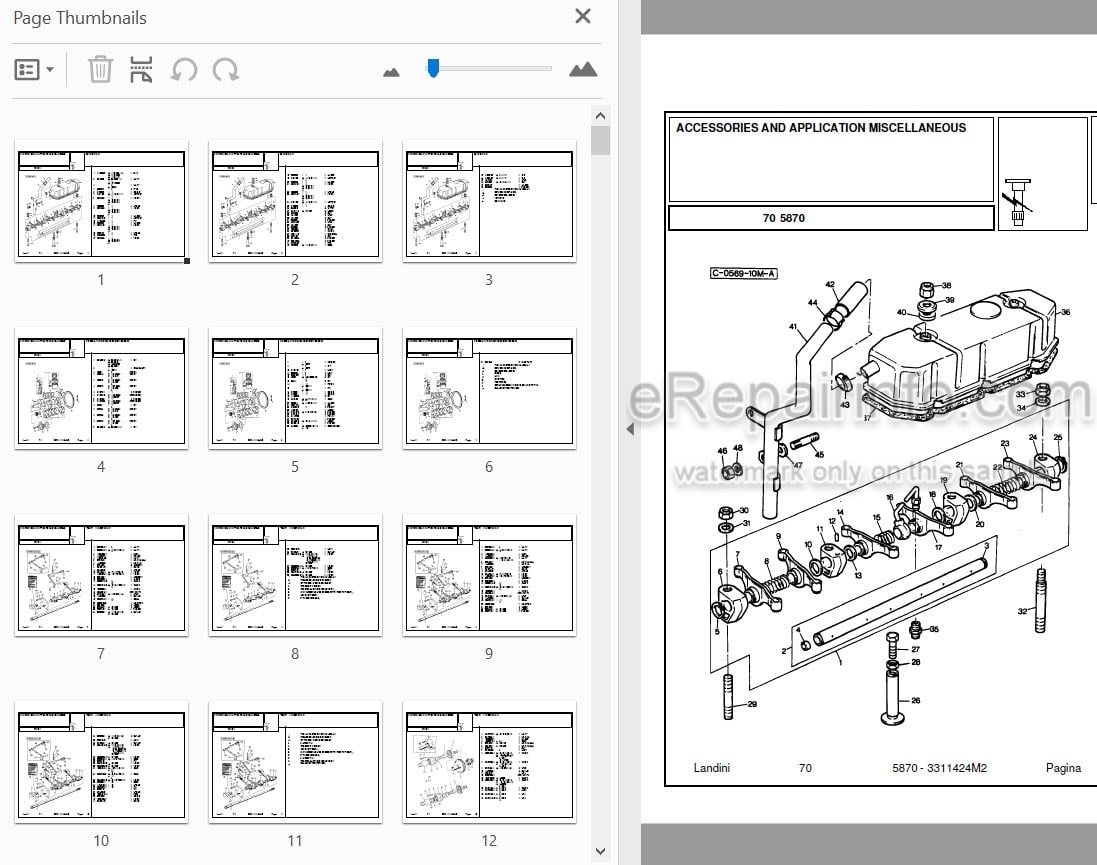This screenshot has height=865, width=1097.
Task: Collapse the panel with the left arrow
Action: pyautogui.click(x=630, y=429)
